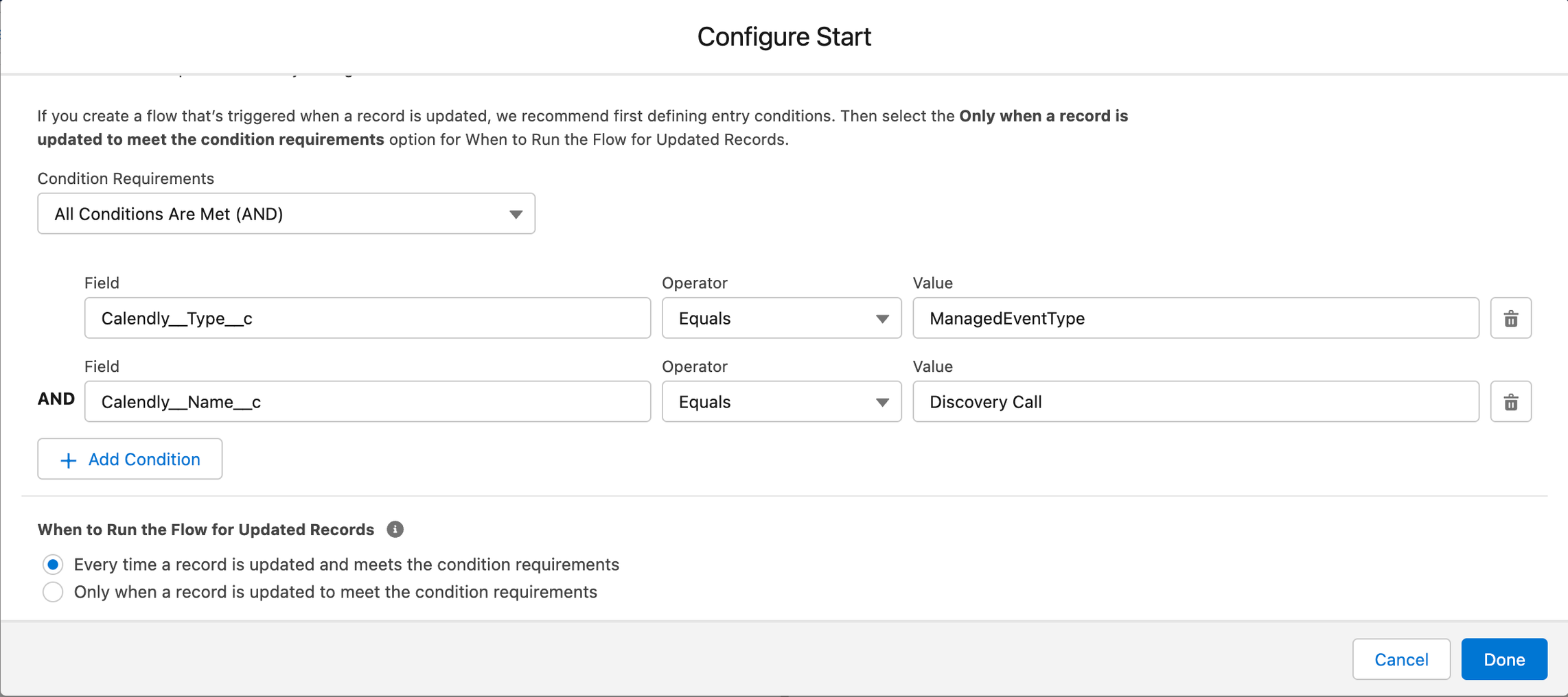Select 'Every time a record is updated' option
Viewport: 1568px width, 697px height.
pyautogui.click(x=53, y=565)
